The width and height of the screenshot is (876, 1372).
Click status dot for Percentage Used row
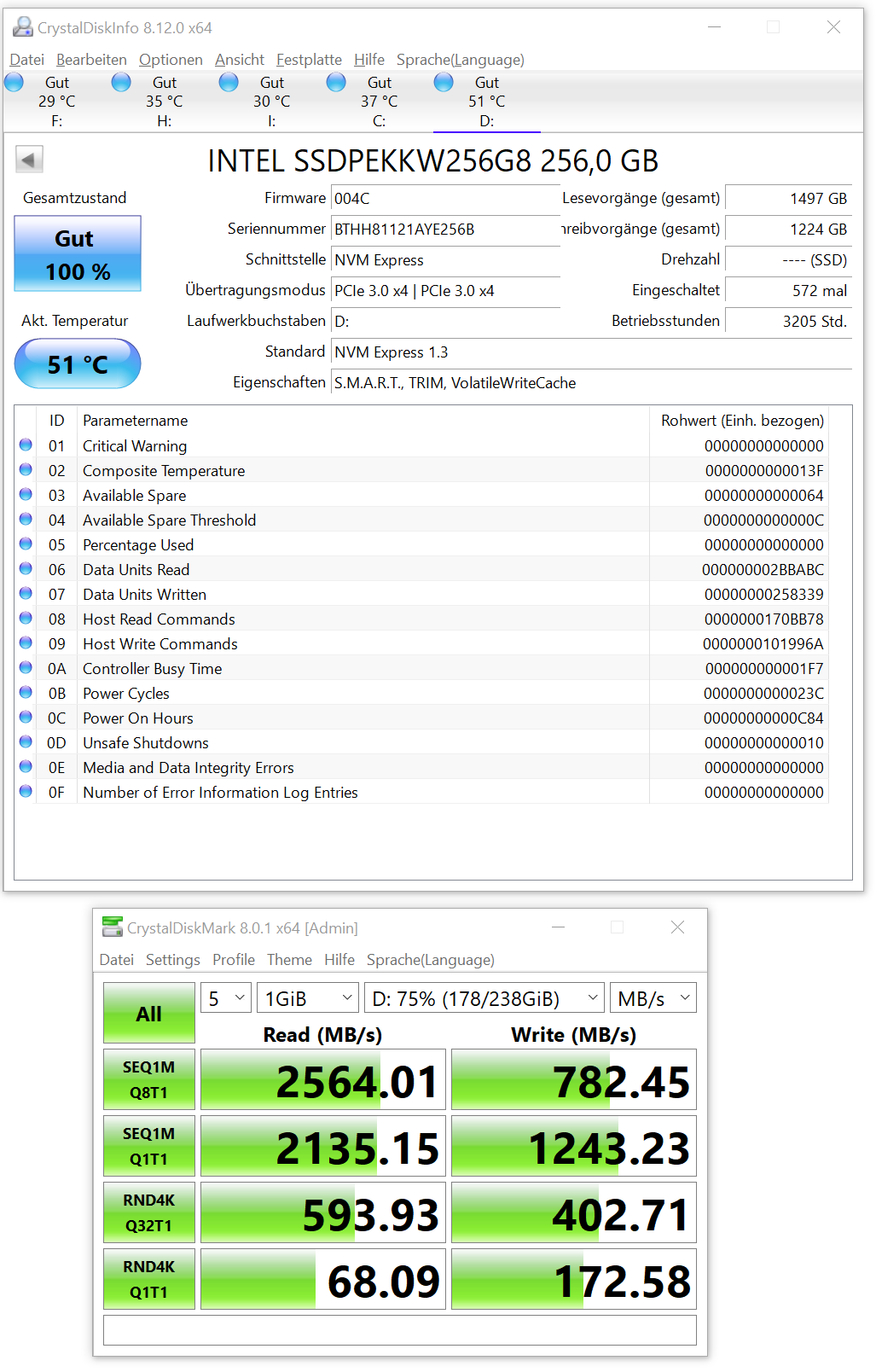[x=26, y=544]
